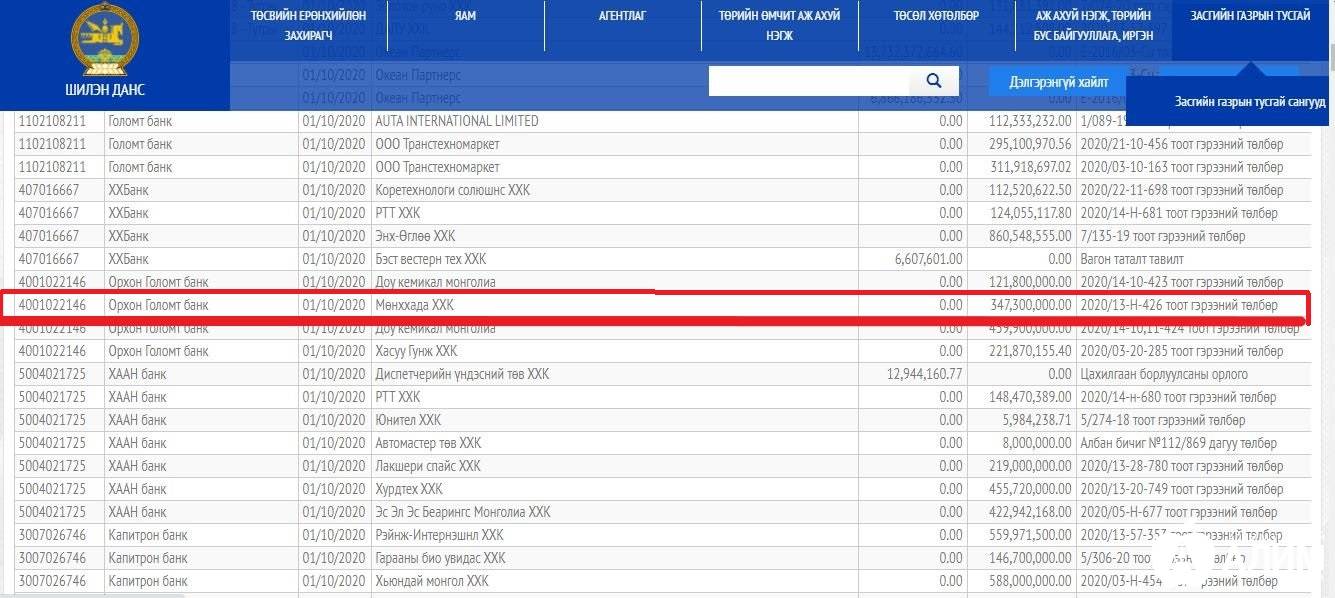Open the ШИЛЭН ДАНС home text link
The height and width of the screenshot is (598, 1335).
104,90
